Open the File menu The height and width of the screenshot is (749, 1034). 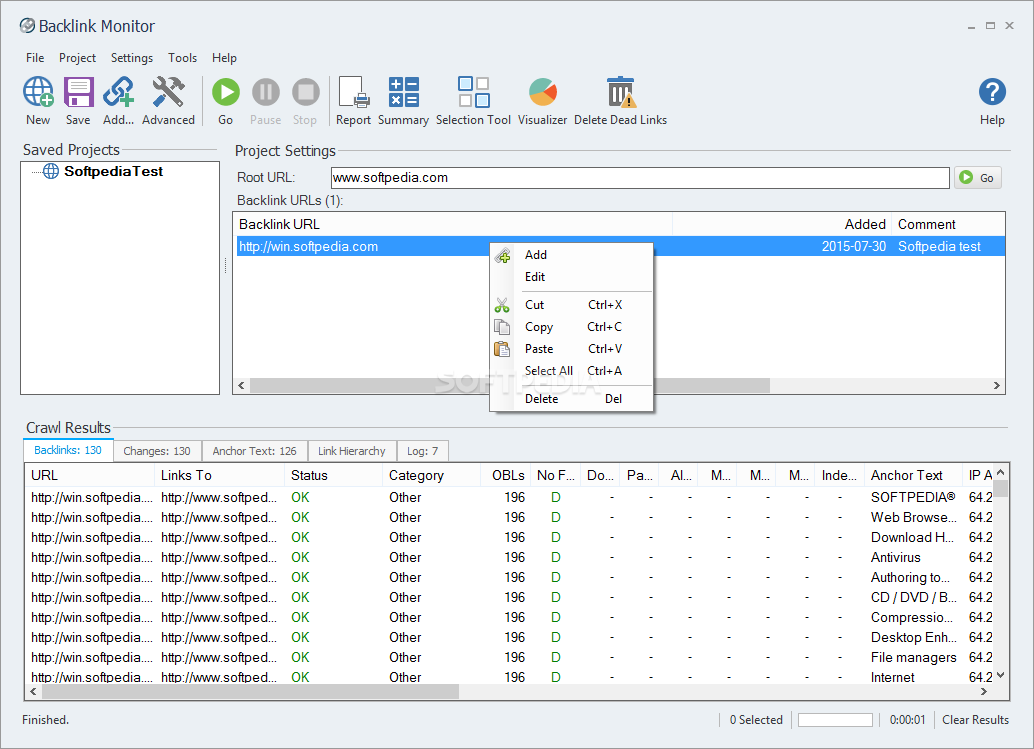coord(35,58)
